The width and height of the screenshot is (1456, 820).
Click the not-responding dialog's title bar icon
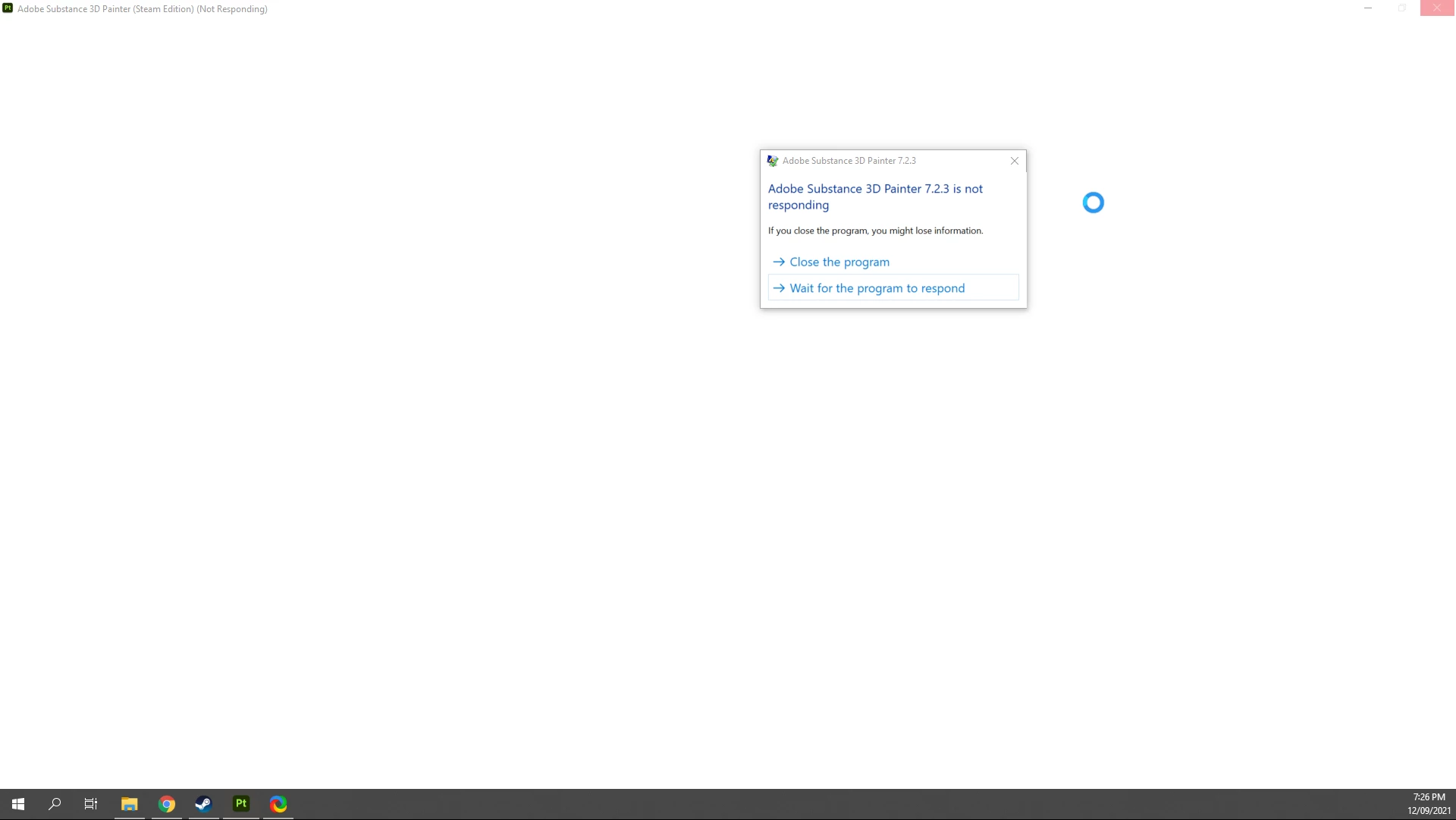point(773,161)
